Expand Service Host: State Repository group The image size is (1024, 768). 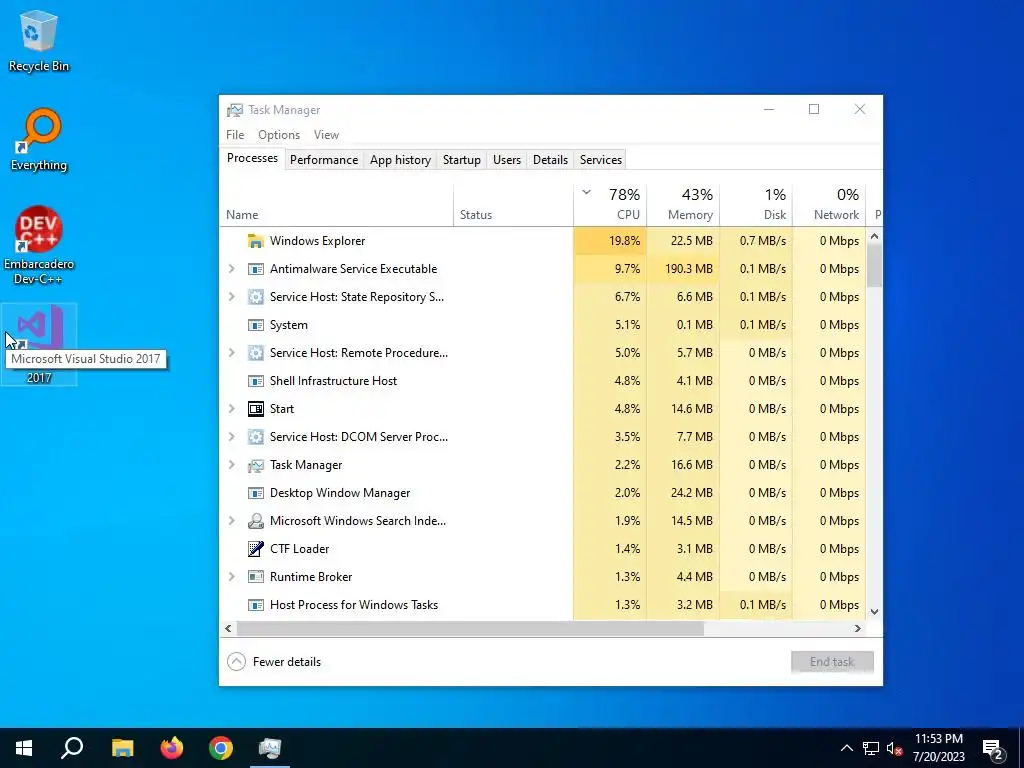[x=232, y=297]
